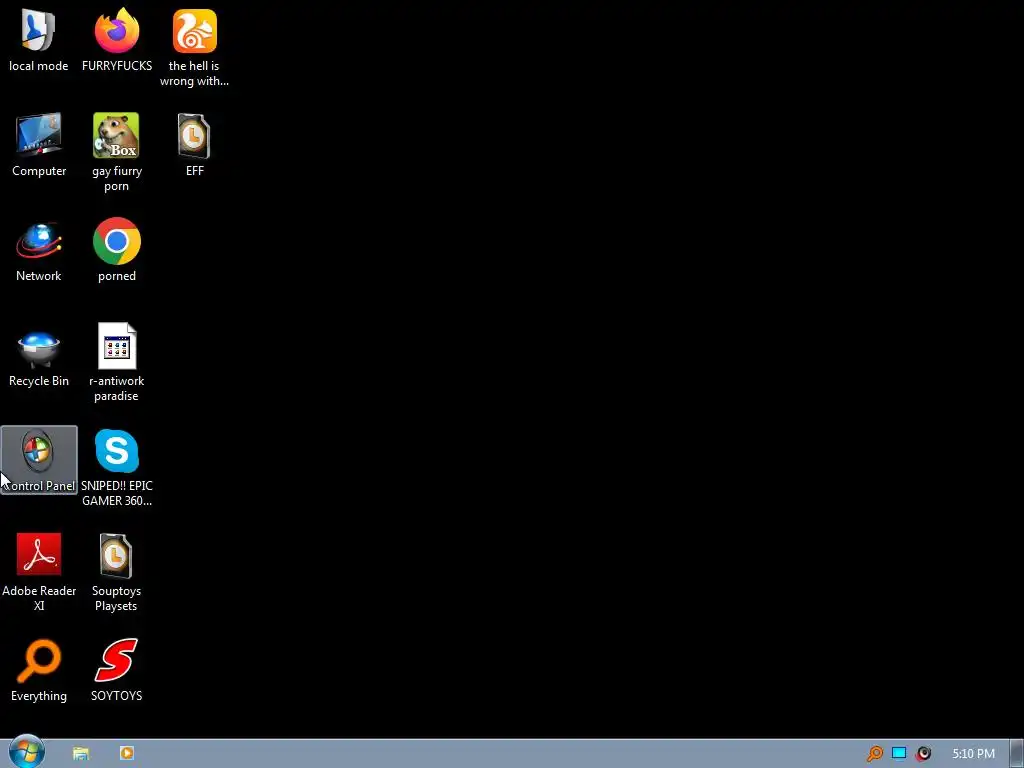Open the 5:10 PM taskbar clock
1024x768 pixels.
973,754
